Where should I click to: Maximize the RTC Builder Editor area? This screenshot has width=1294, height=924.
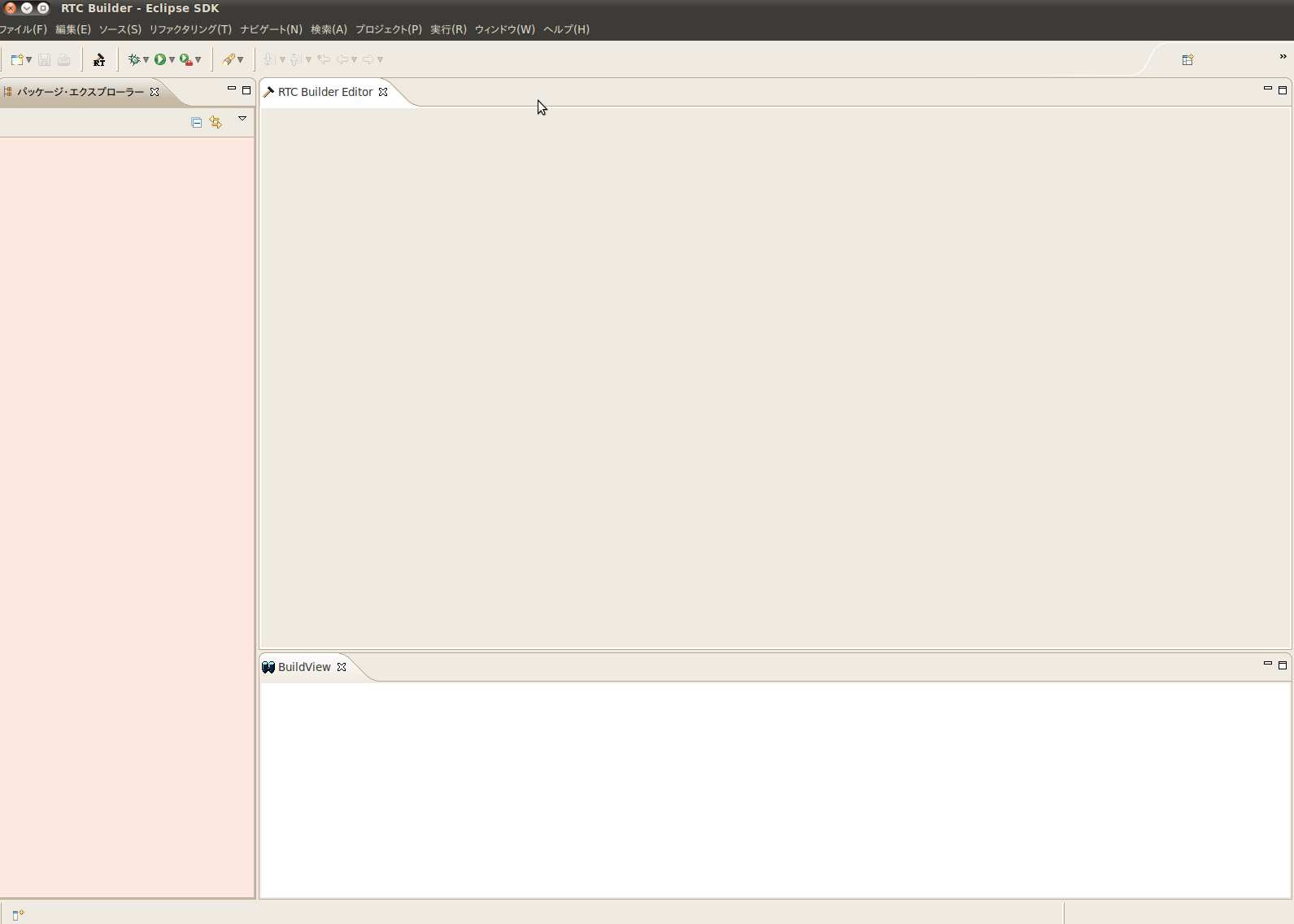(x=1283, y=90)
